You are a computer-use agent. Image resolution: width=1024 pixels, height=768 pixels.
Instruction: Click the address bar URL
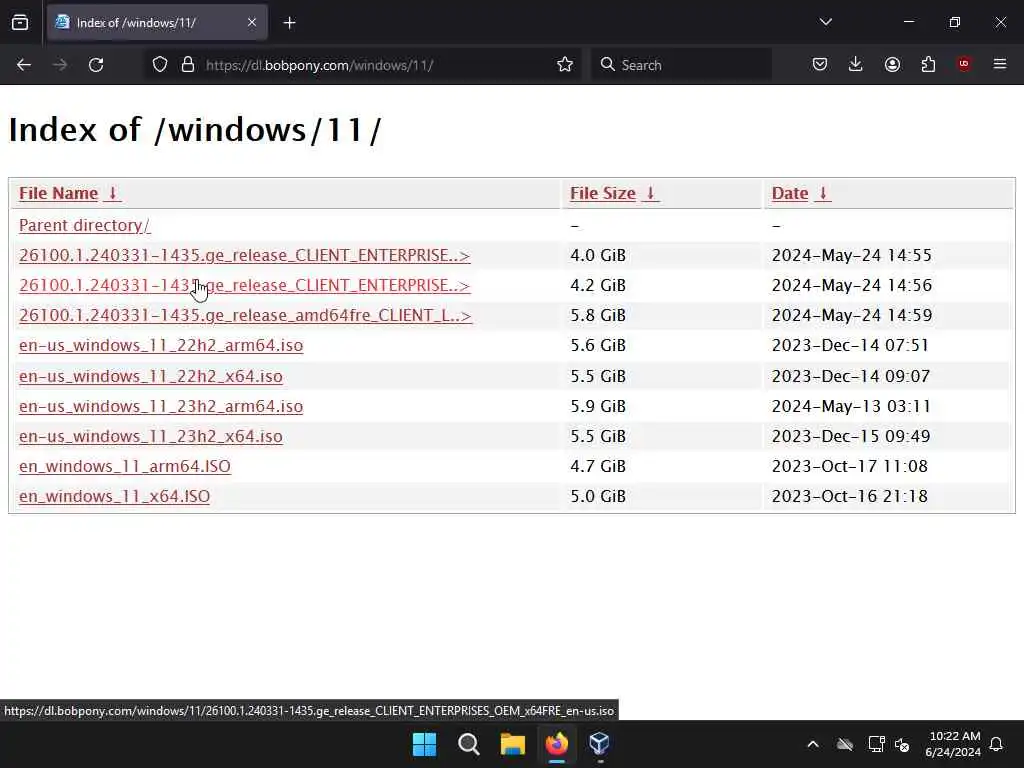(319, 65)
